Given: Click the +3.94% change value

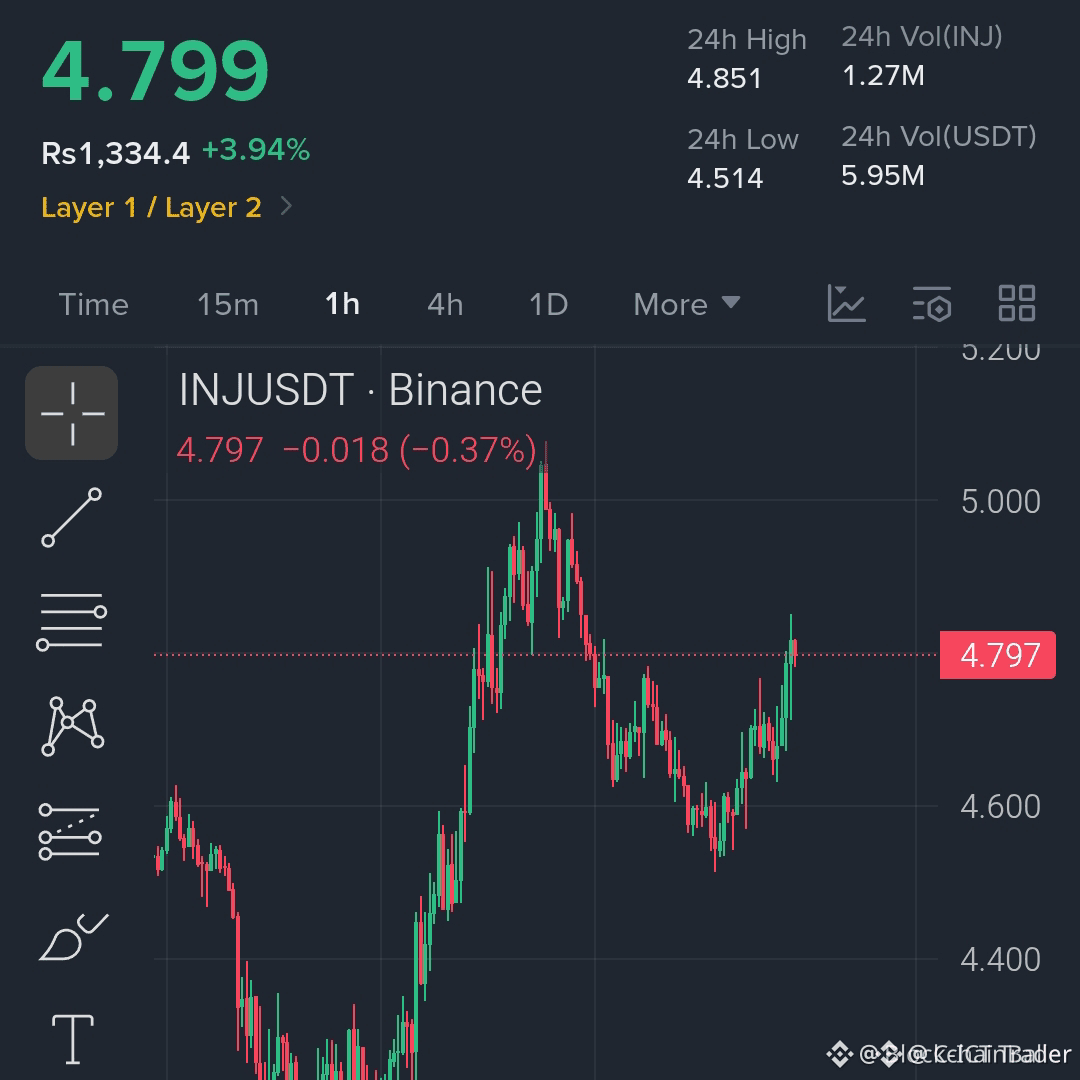Looking at the screenshot, I should [x=256, y=149].
